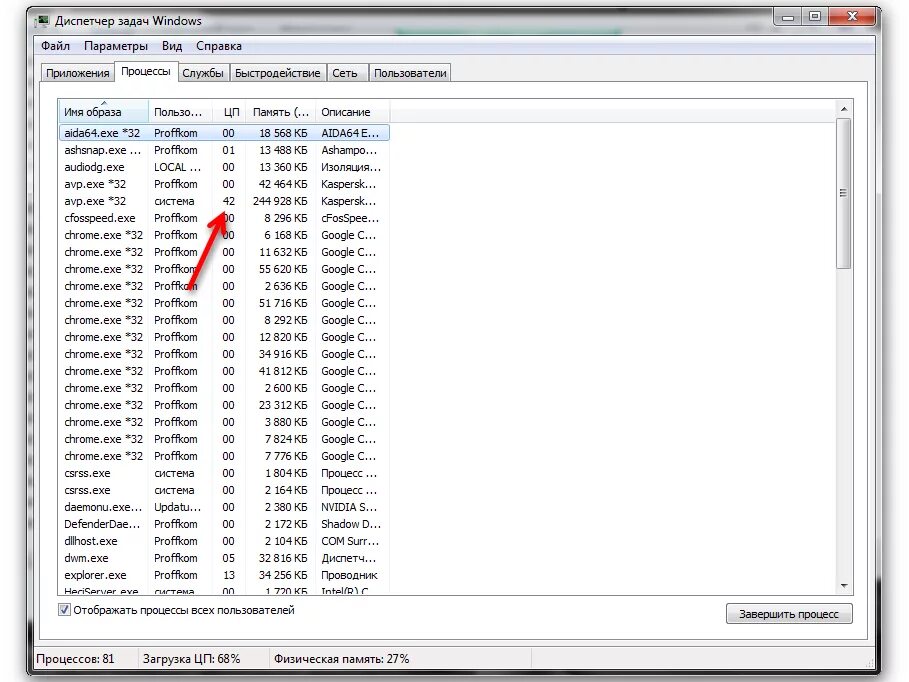Click the NVIDIA S... description cell

pyautogui.click(x=349, y=507)
